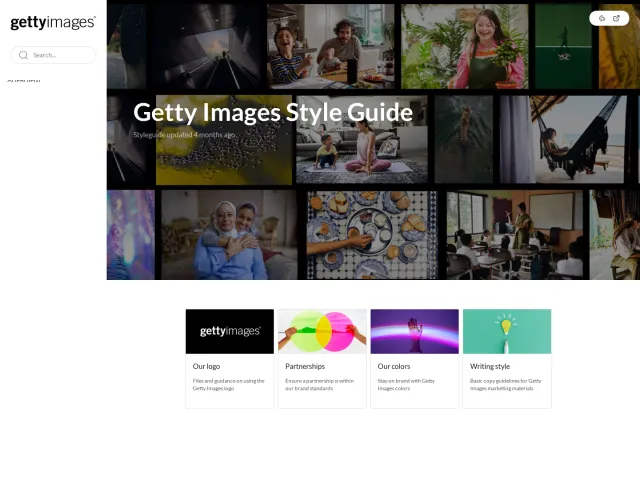Click the Our logo card title
640x480 pixels.
[x=206, y=367]
